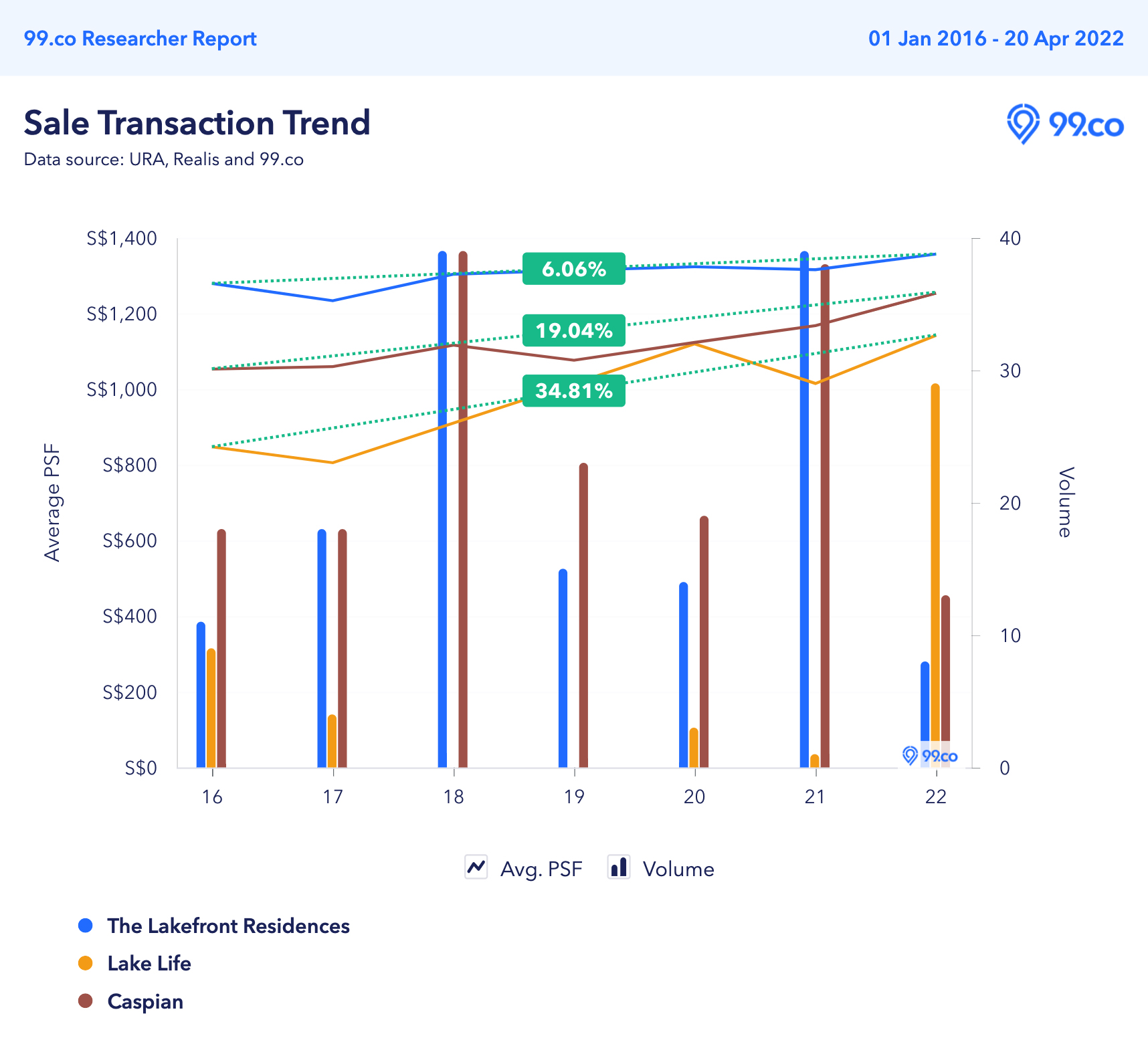This screenshot has height=1038, width=1148.
Task: Click the 99.co logo beside the title
Action: click(x=1065, y=124)
